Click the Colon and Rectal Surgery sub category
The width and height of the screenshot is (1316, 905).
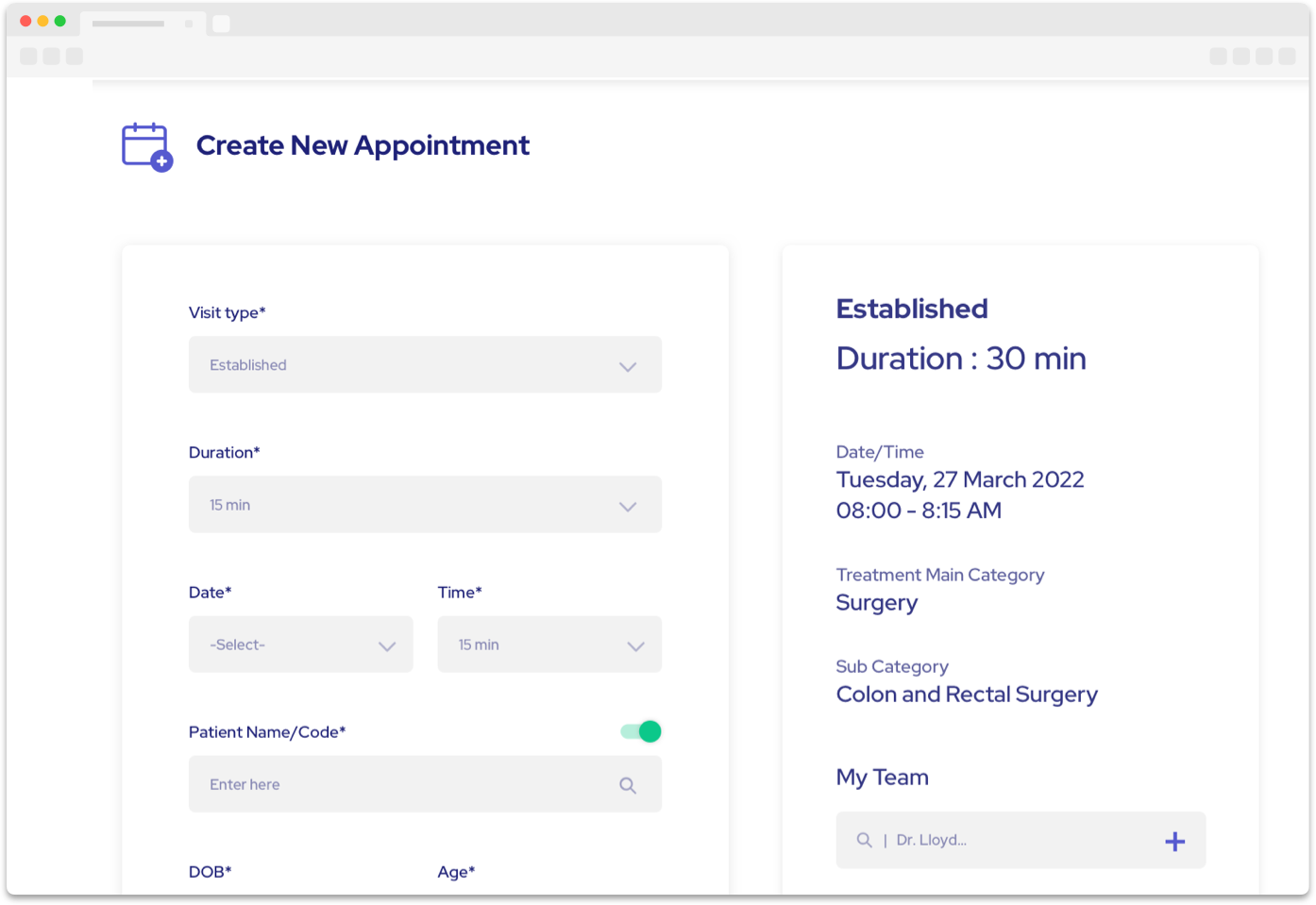967,695
